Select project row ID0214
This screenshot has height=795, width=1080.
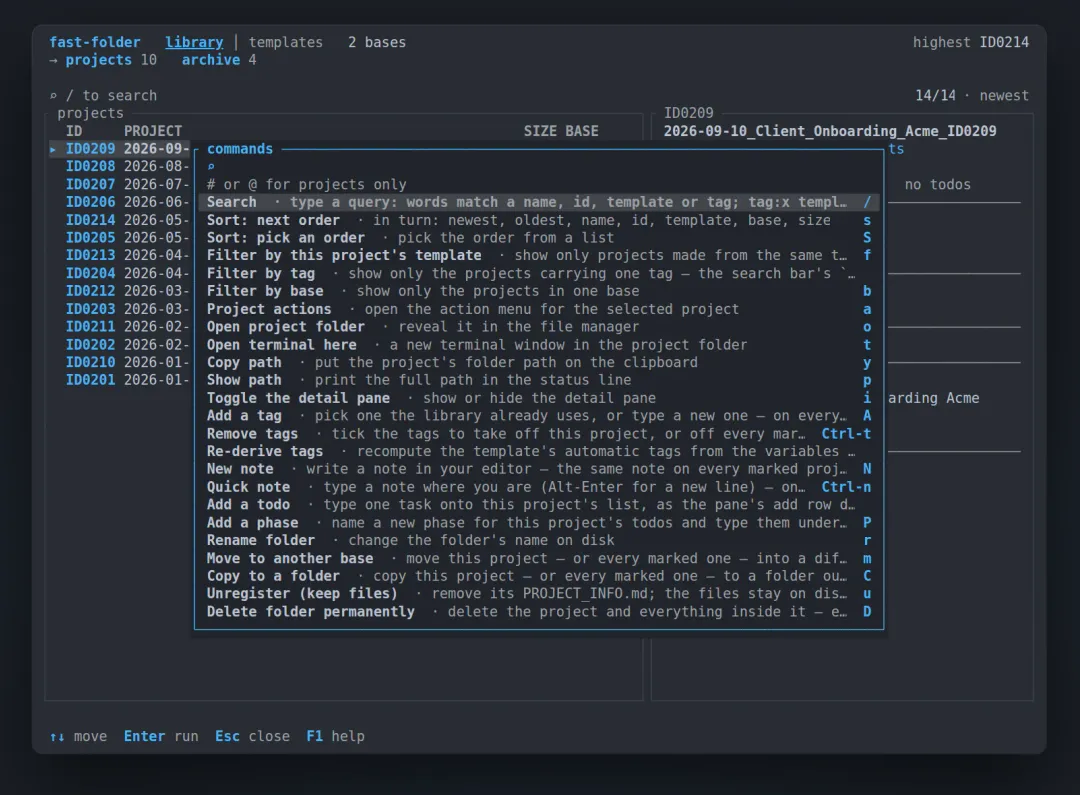pyautogui.click(x=120, y=220)
